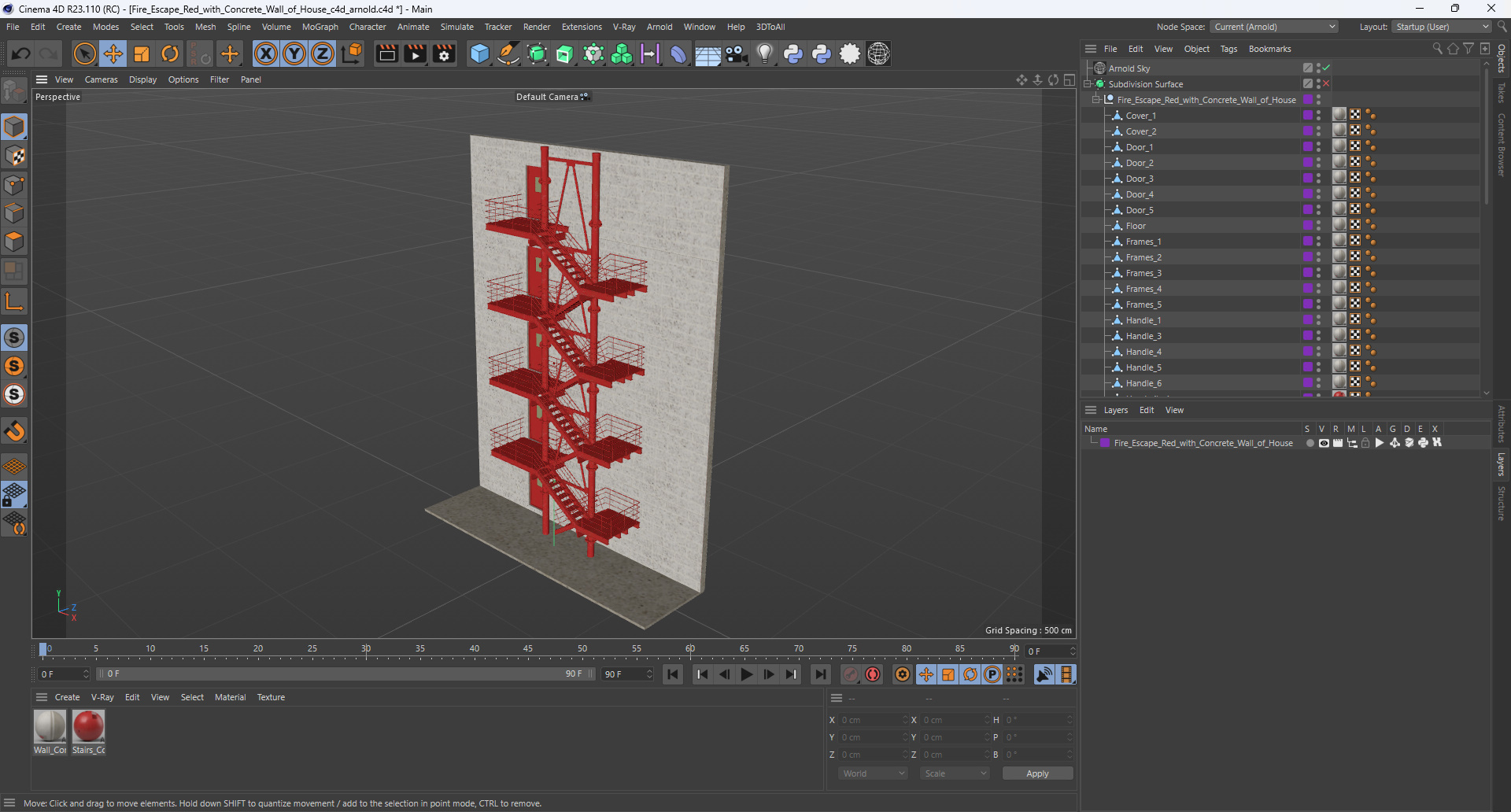
Task: Open the Node Space dropdown
Action: pyautogui.click(x=1274, y=27)
